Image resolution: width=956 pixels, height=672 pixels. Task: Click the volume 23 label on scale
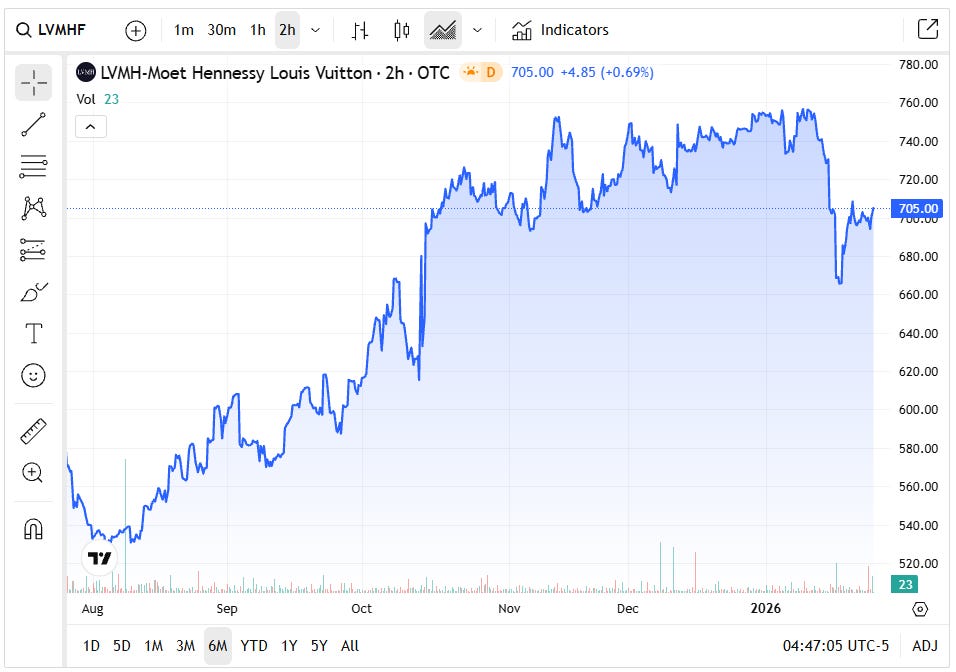(x=905, y=584)
